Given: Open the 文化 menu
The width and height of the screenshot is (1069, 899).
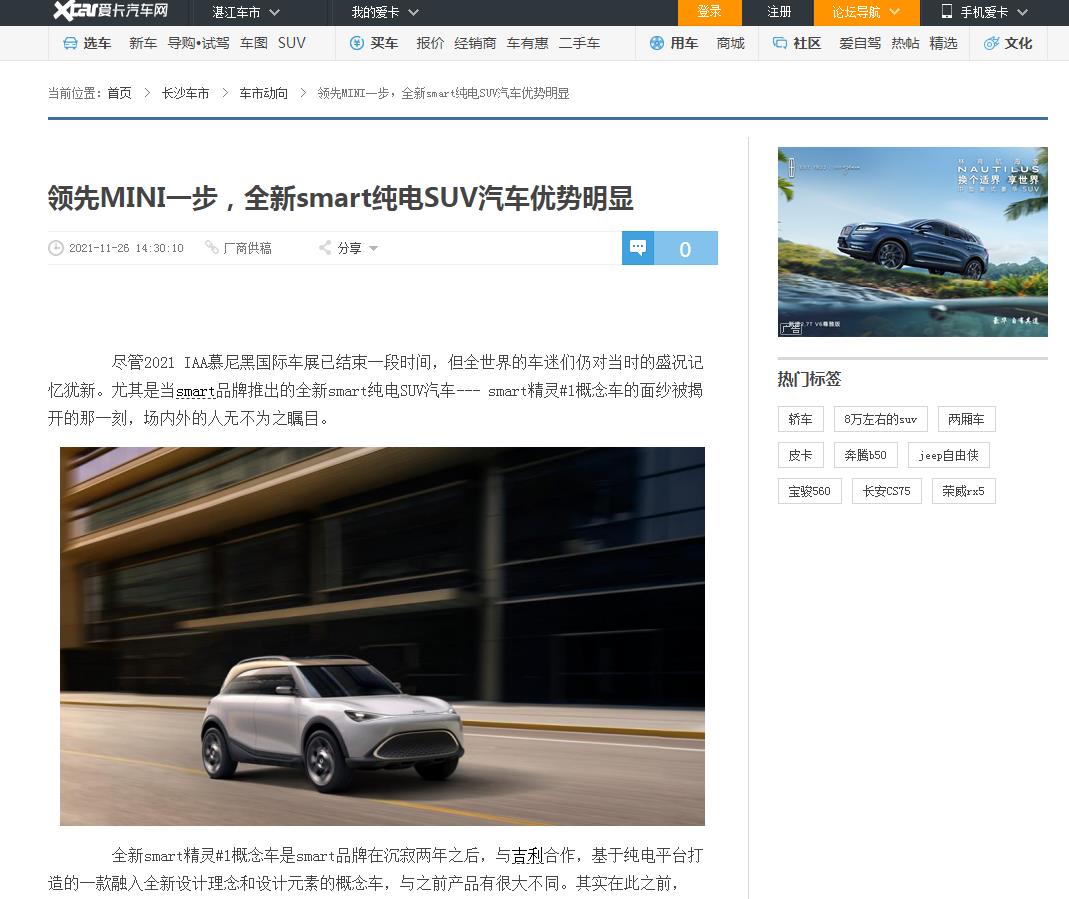Looking at the screenshot, I should coord(1019,44).
